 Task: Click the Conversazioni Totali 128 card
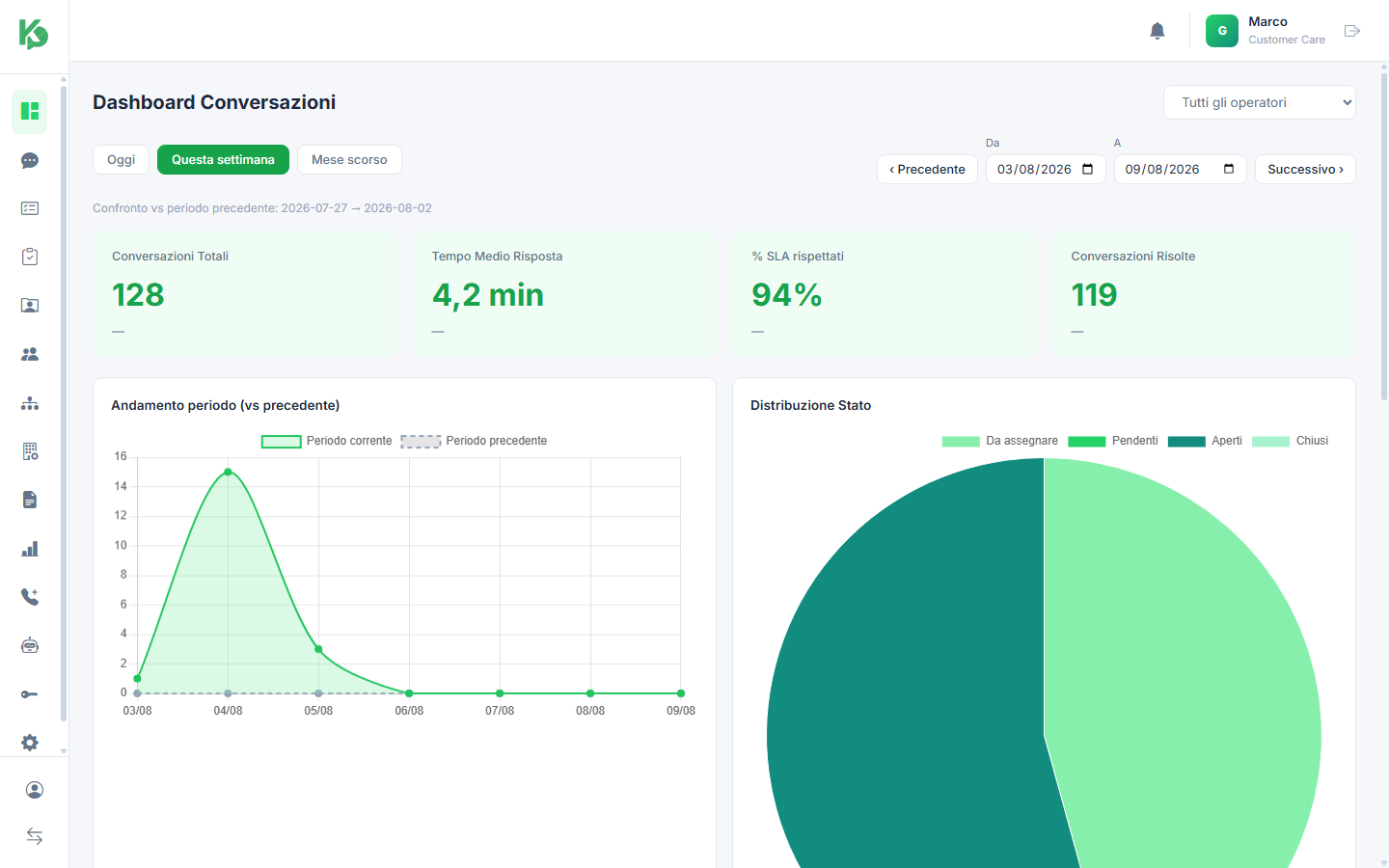click(x=245, y=294)
